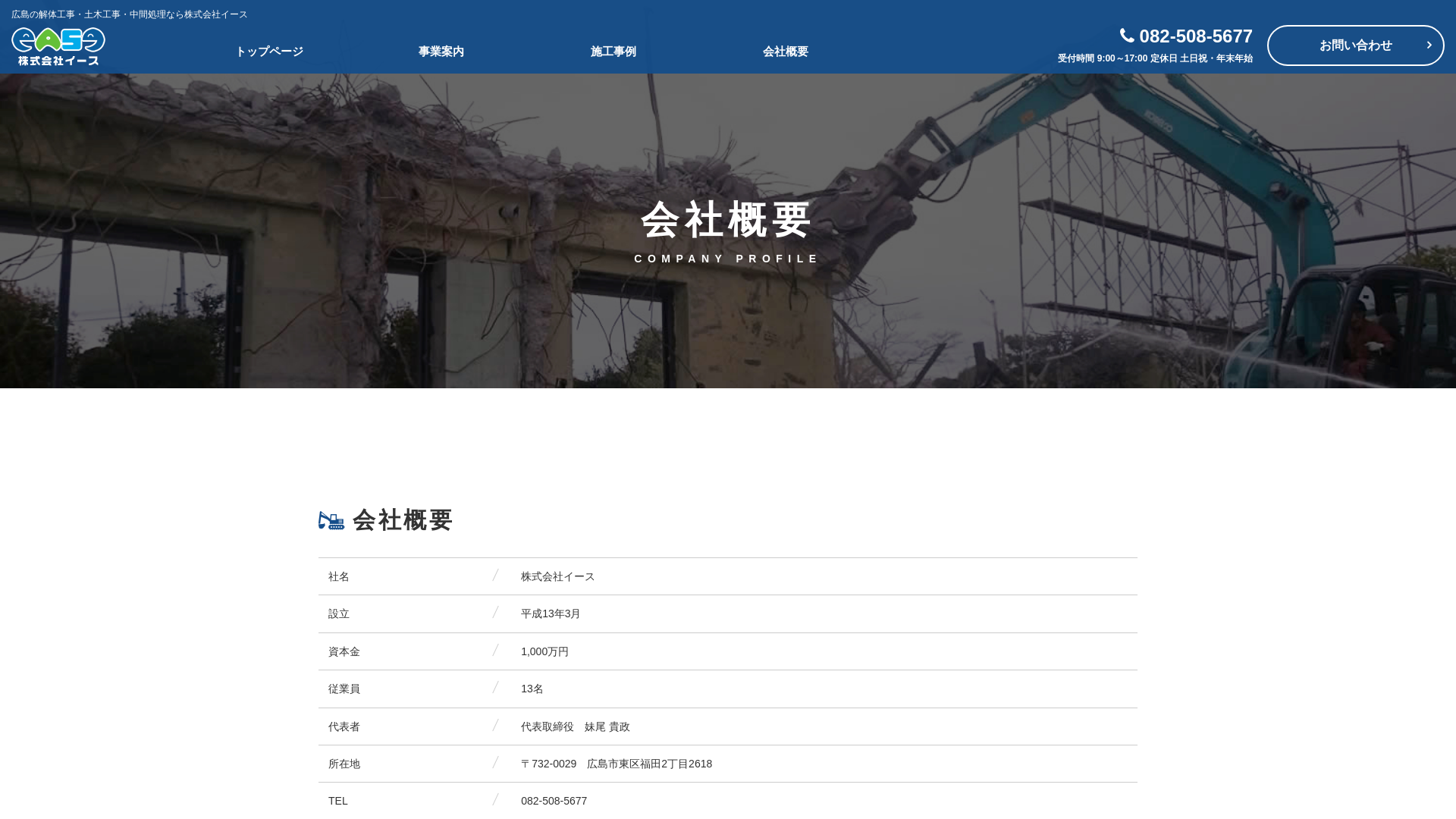This screenshot has height=819, width=1456.
Task: Click the site tagline text at top
Action: 130,14
